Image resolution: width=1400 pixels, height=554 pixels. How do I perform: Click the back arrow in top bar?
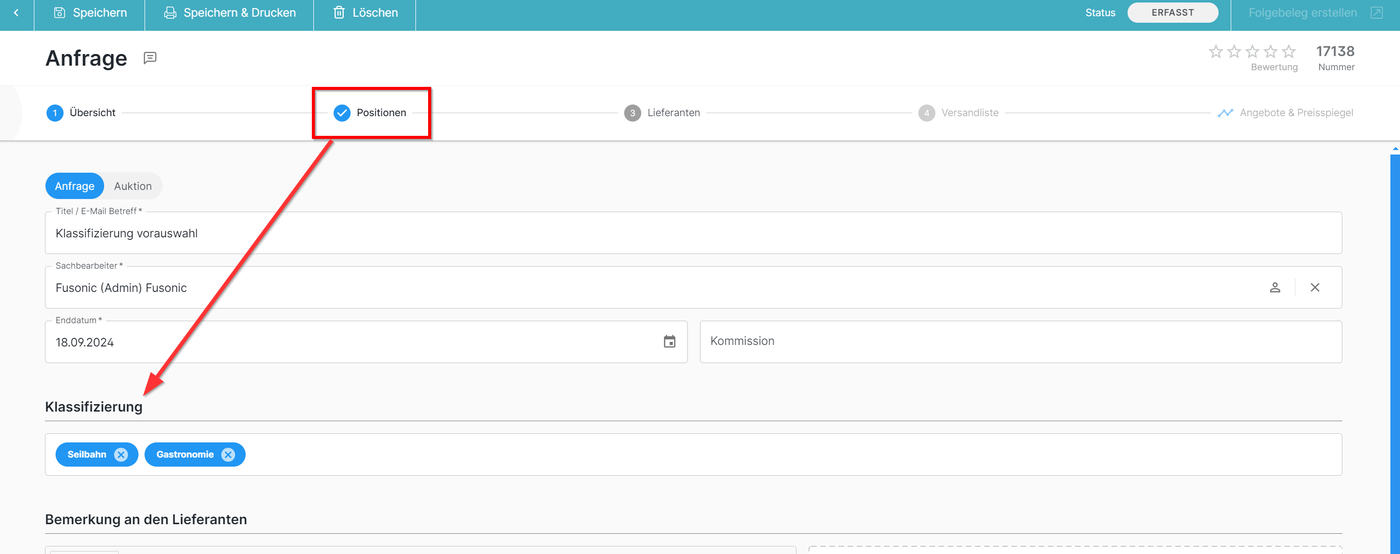(x=16, y=13)
